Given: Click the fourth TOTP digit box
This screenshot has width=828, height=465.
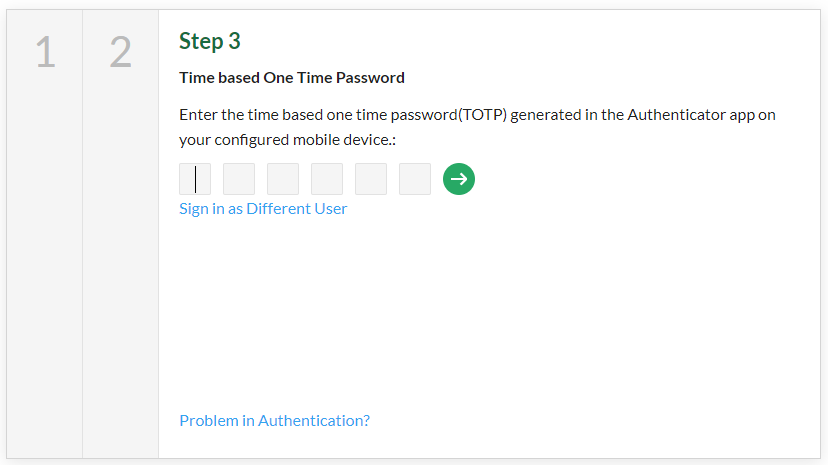Looking at the screenshot, I should pos(327,179).
